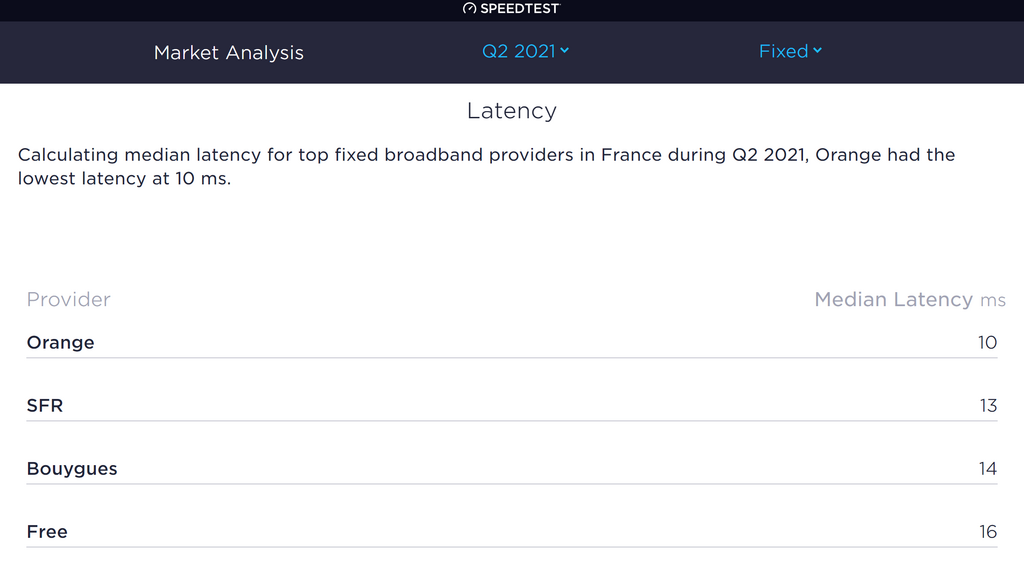Click Free's latency value of 16
The image size is (1024, 572).
point(988,532)
